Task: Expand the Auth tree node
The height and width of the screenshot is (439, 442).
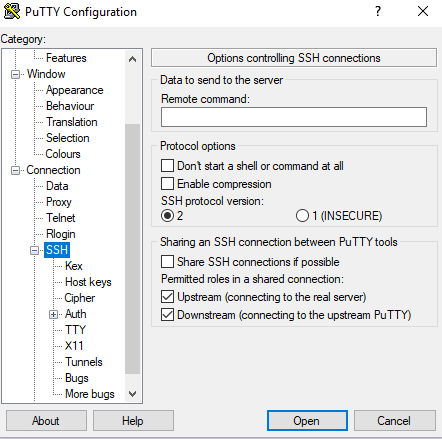Action: (x=53, y=314)
